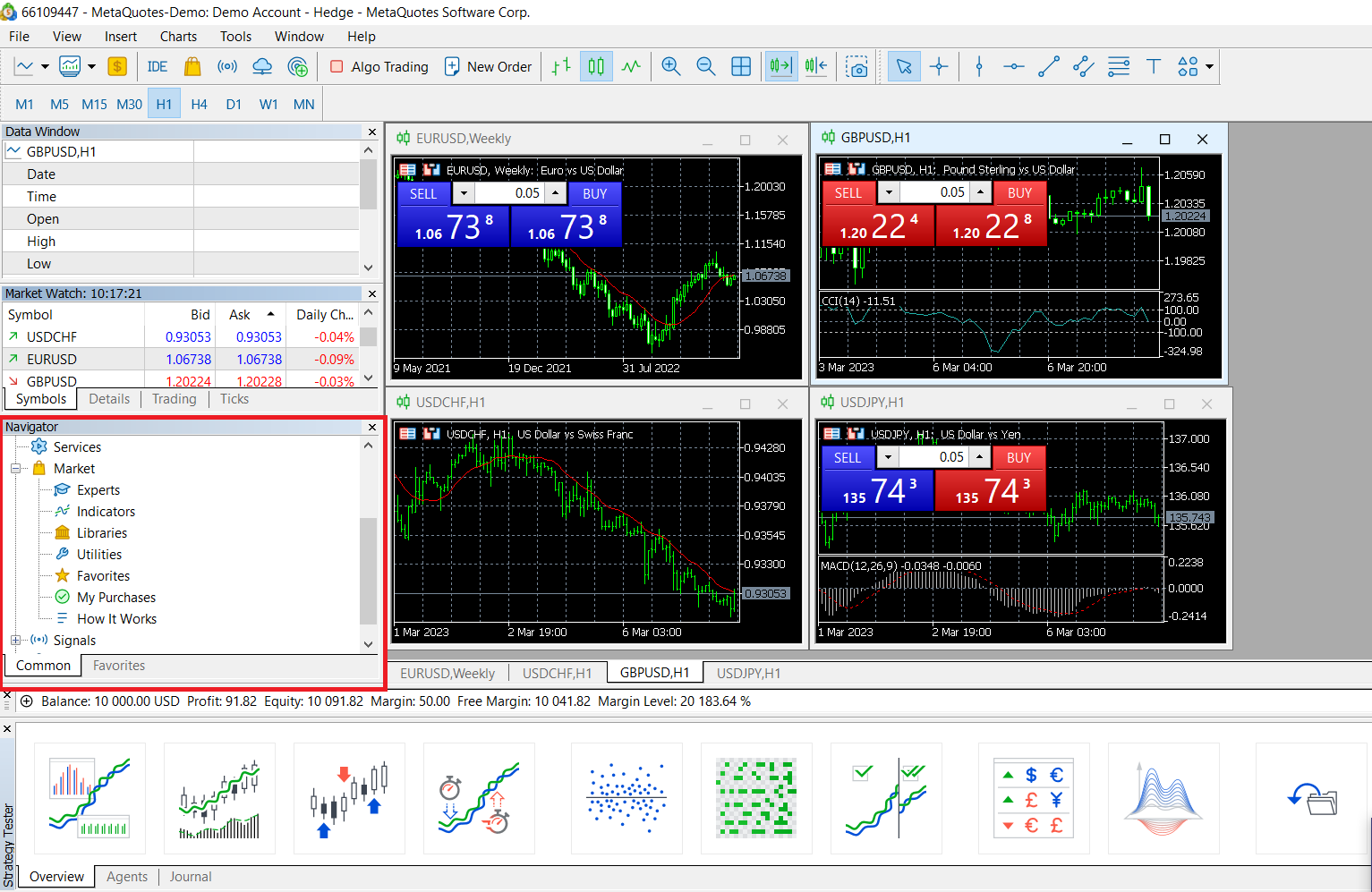Click the Tile Windows grid icon
The height and width of the screenshot is (892, 1372).
[x=741, y=67]
